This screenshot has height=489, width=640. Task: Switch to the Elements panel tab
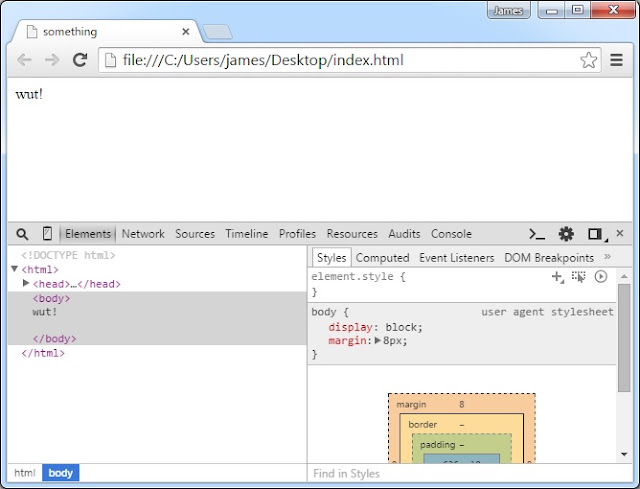(88, 234)
